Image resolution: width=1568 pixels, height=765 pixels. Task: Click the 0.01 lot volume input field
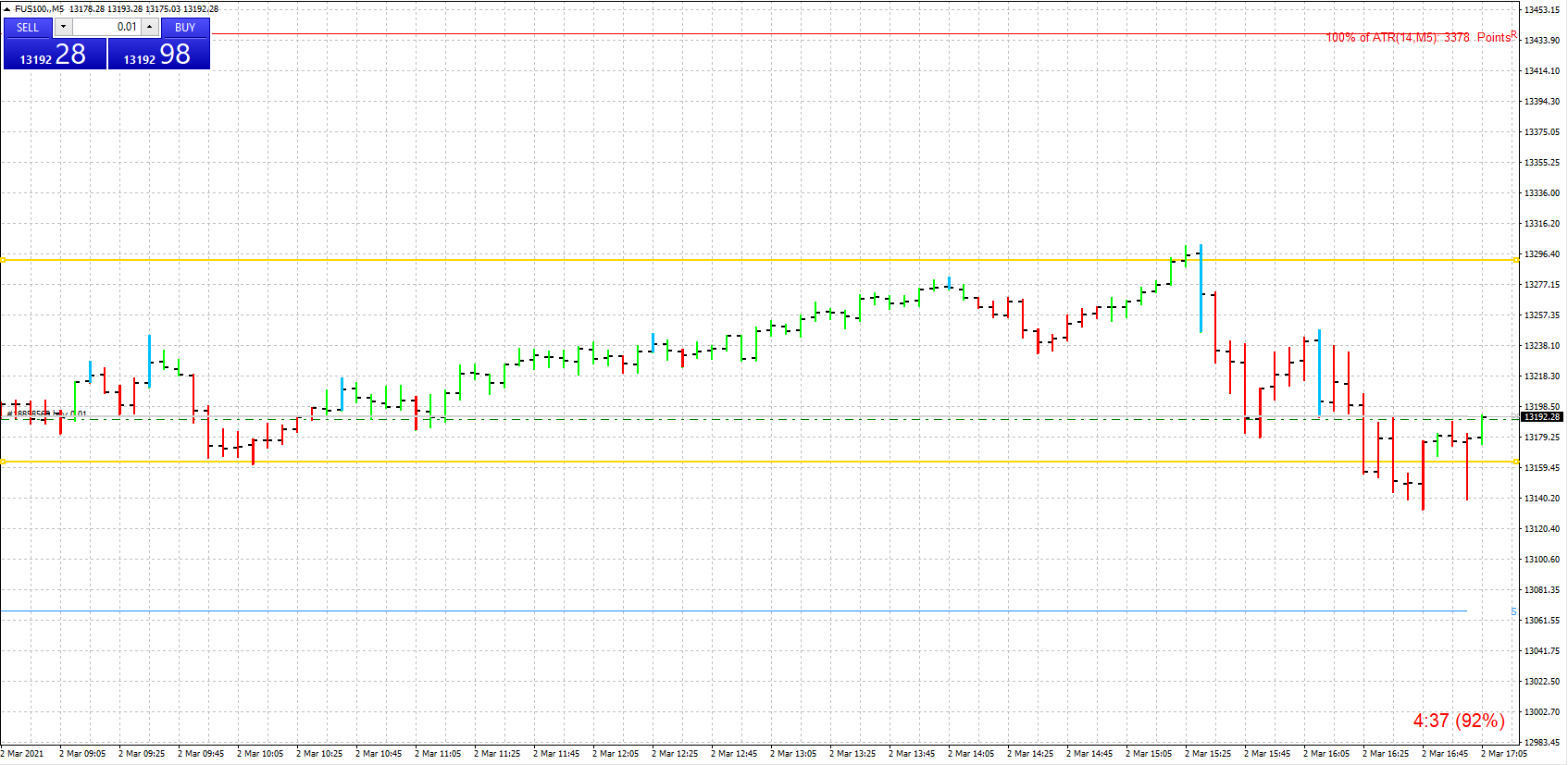pyautogui.click(x=106, y=27)
